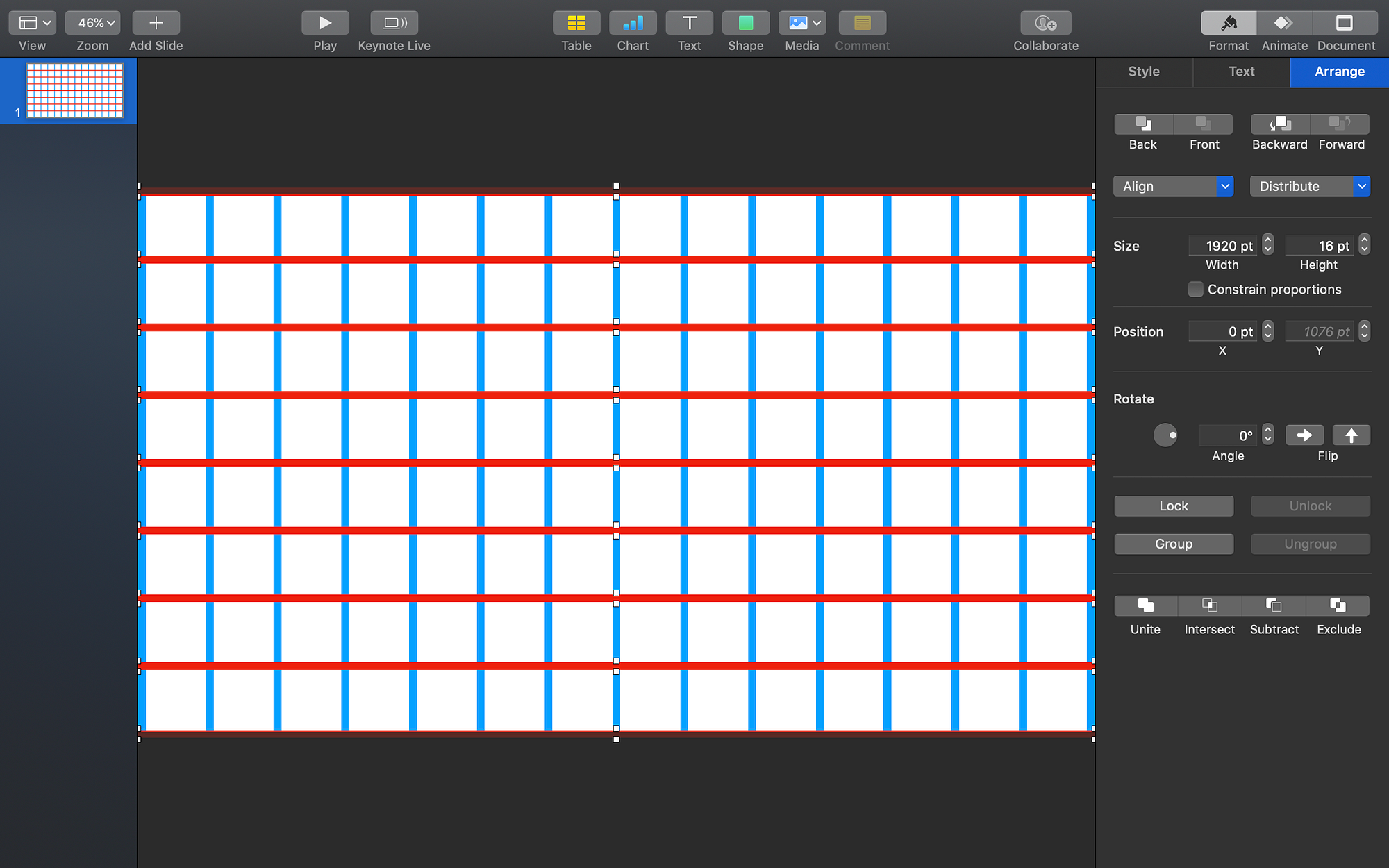Send object to Back icon

(x=1143, y=124)
